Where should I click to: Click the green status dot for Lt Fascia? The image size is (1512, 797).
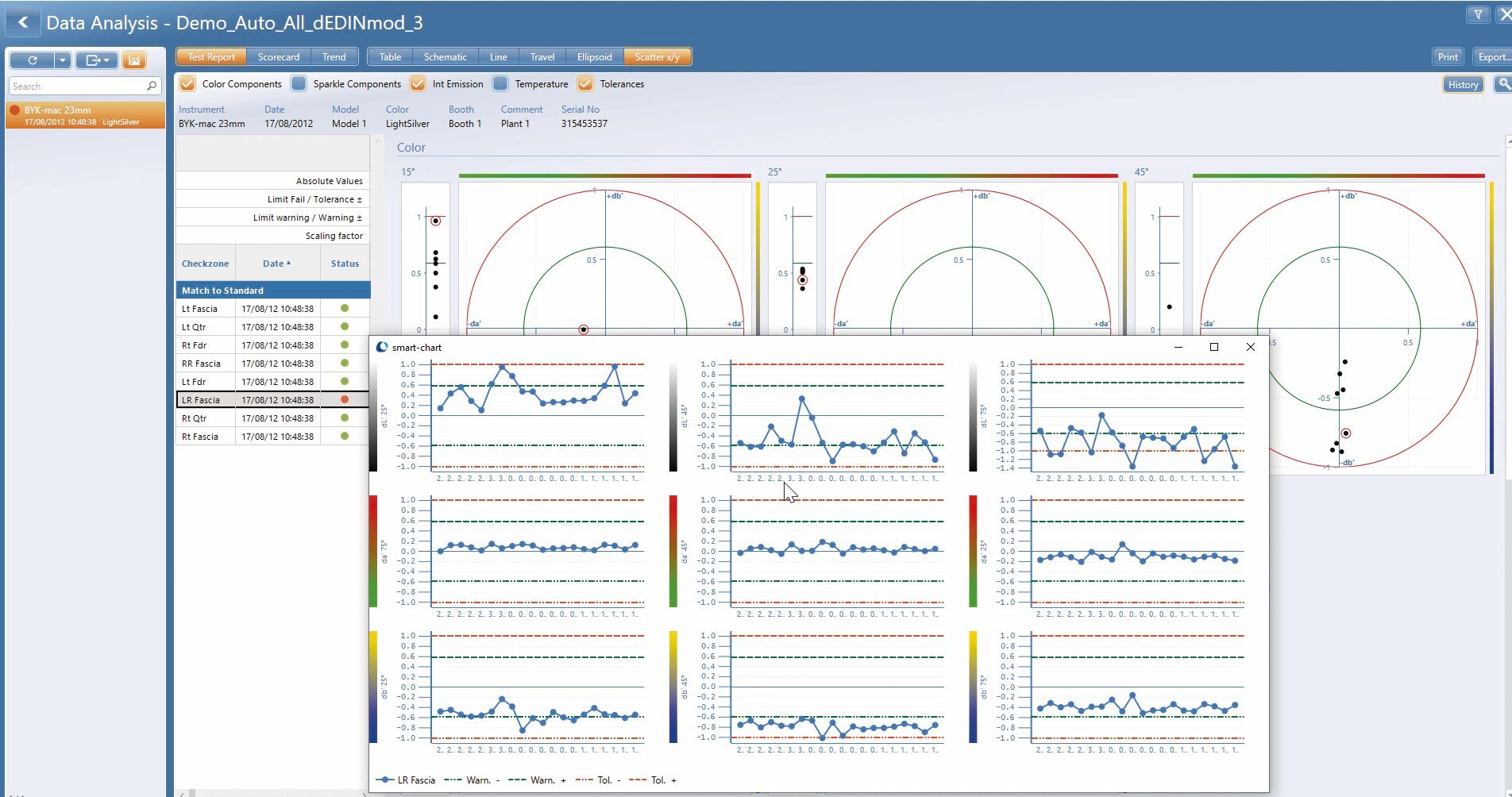tap(345, 308)
